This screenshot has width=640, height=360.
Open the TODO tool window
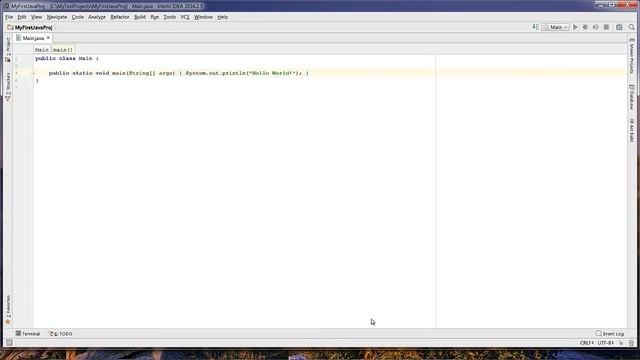point(61,333)
